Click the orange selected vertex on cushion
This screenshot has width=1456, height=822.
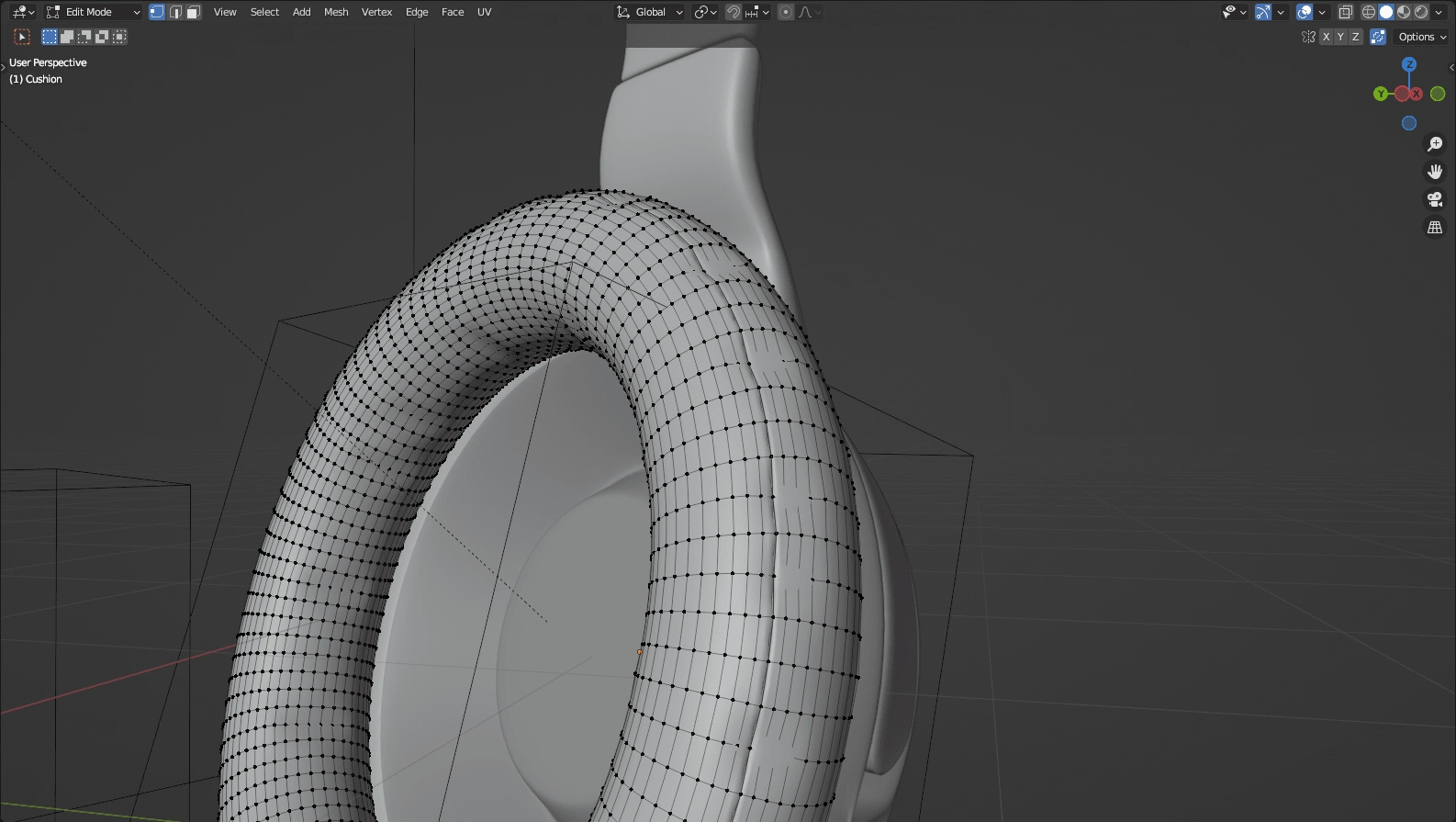tap(640, 652)
